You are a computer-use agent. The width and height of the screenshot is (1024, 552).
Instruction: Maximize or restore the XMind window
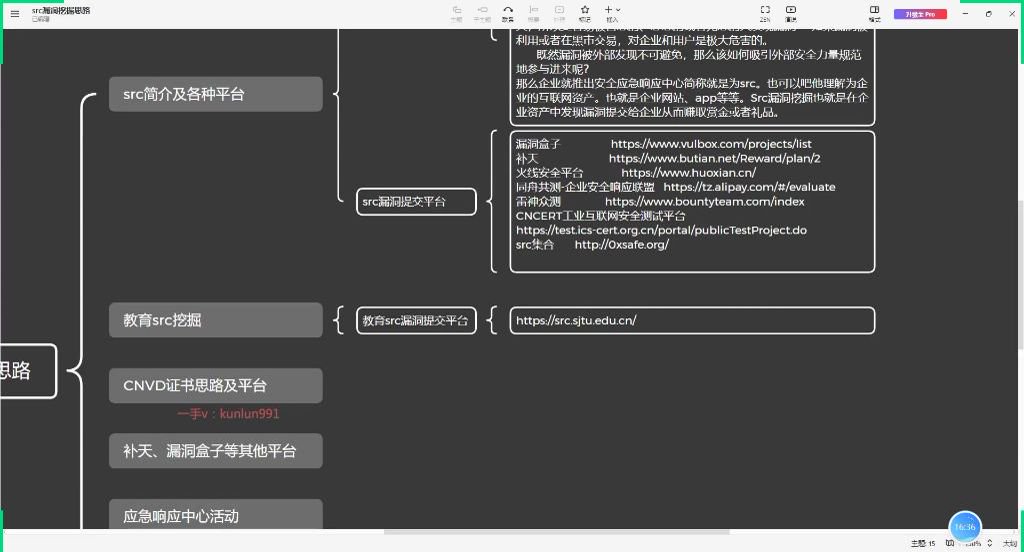(988, 13)
